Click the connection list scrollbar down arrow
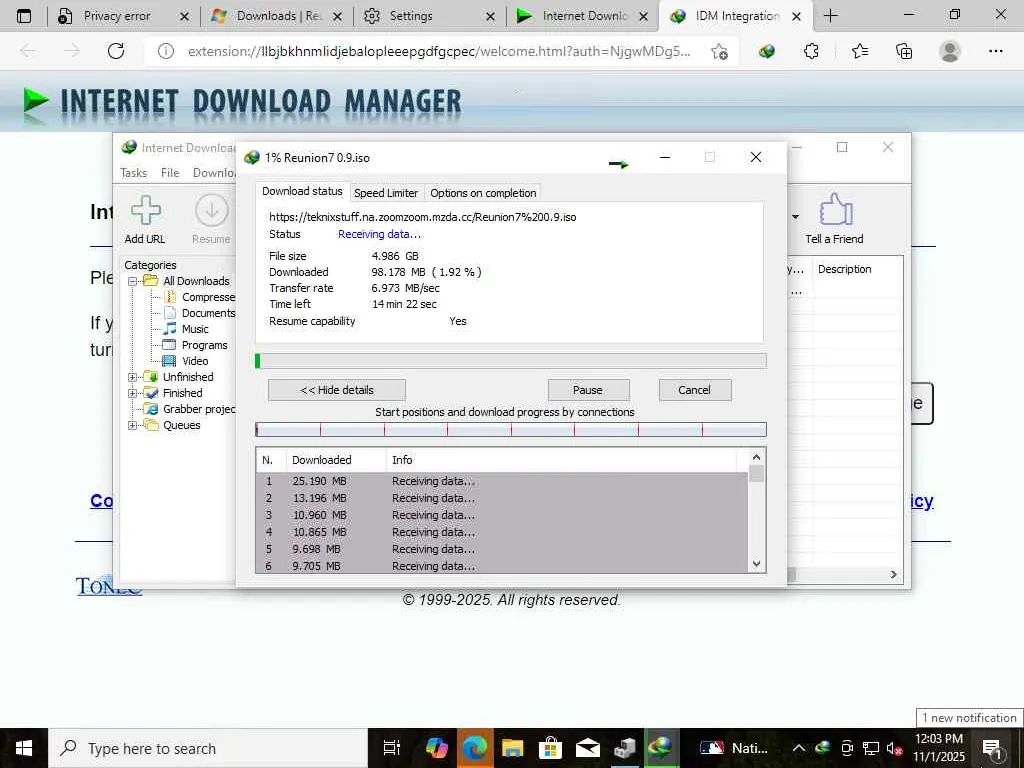 tap(756, 564)
